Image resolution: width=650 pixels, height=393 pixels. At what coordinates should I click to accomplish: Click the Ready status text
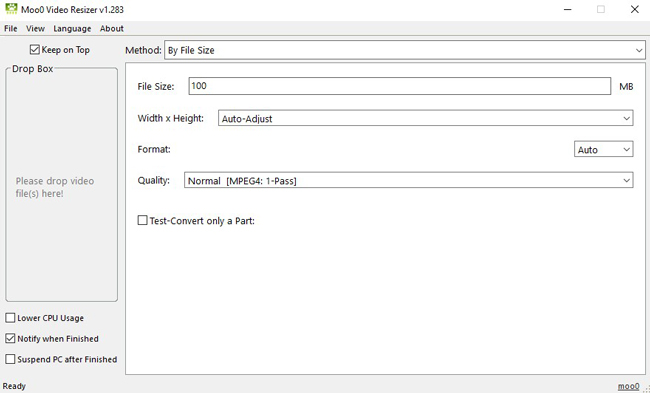14,386
